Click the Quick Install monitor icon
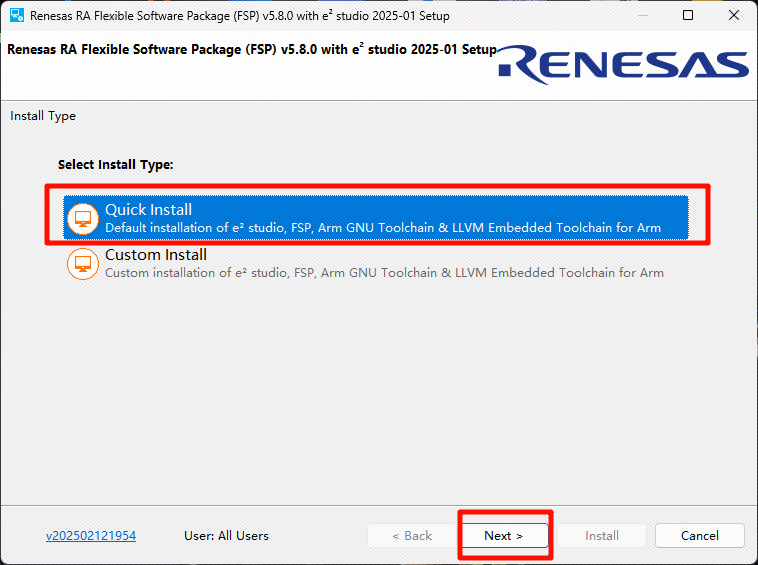This screenshot has width=758, height=565. [x=83, y=218]
